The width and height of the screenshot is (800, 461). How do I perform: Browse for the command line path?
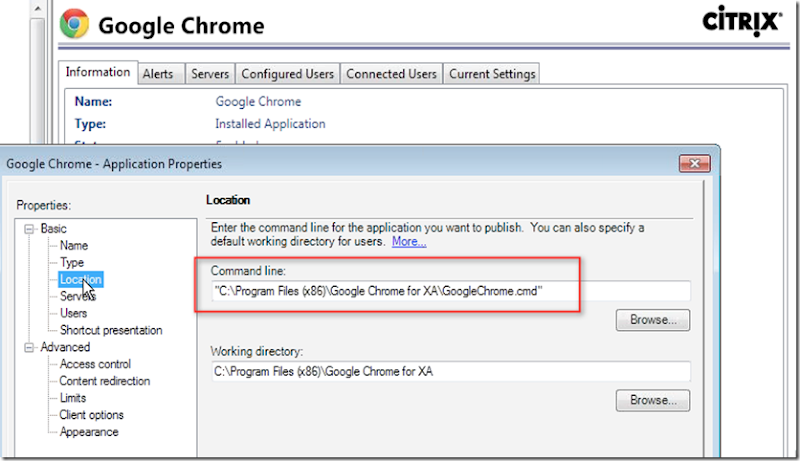[x=653, y=320]
